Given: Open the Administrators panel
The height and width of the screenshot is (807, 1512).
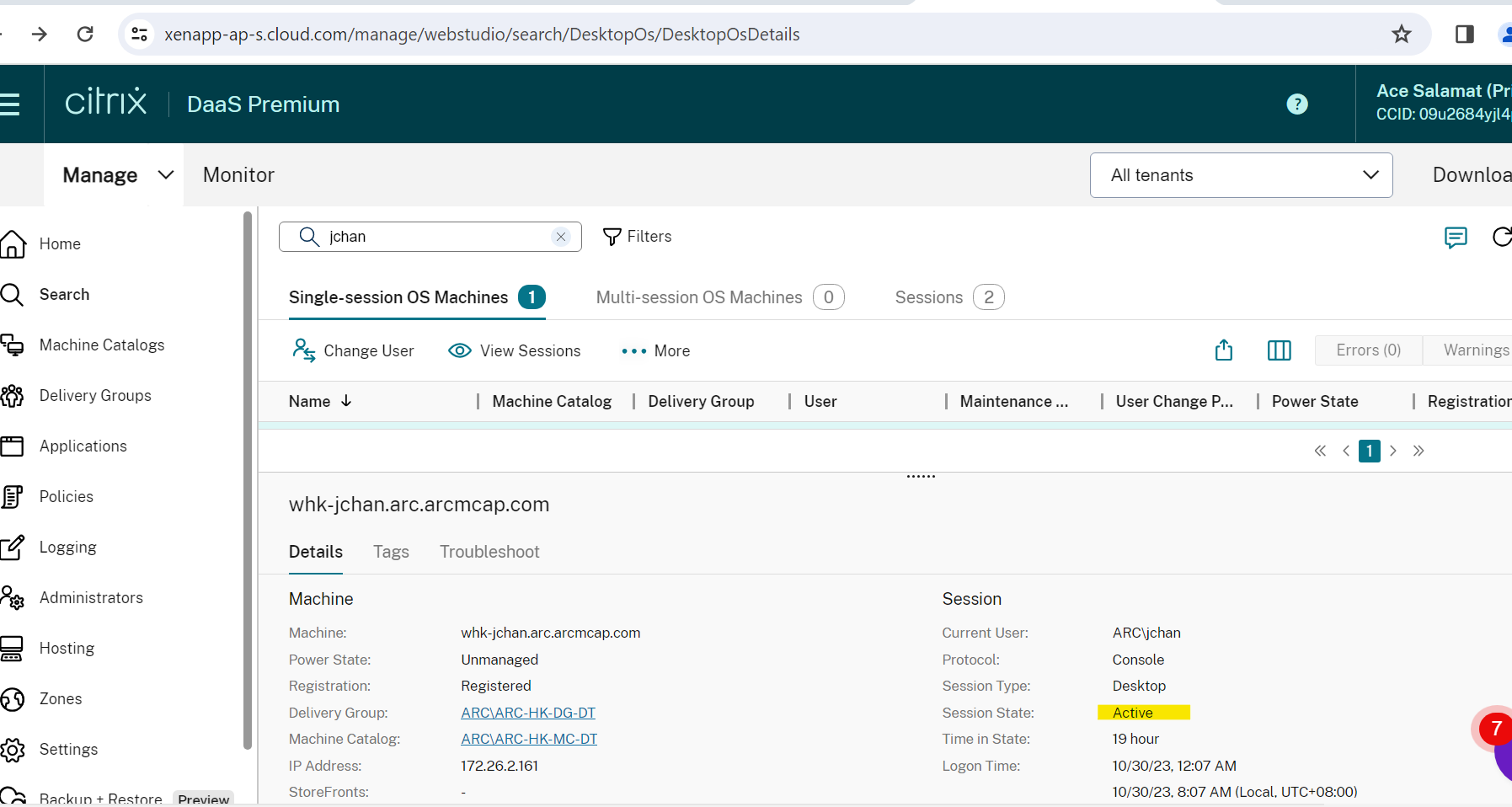Looking at the screenshot, I should point(91,597).
